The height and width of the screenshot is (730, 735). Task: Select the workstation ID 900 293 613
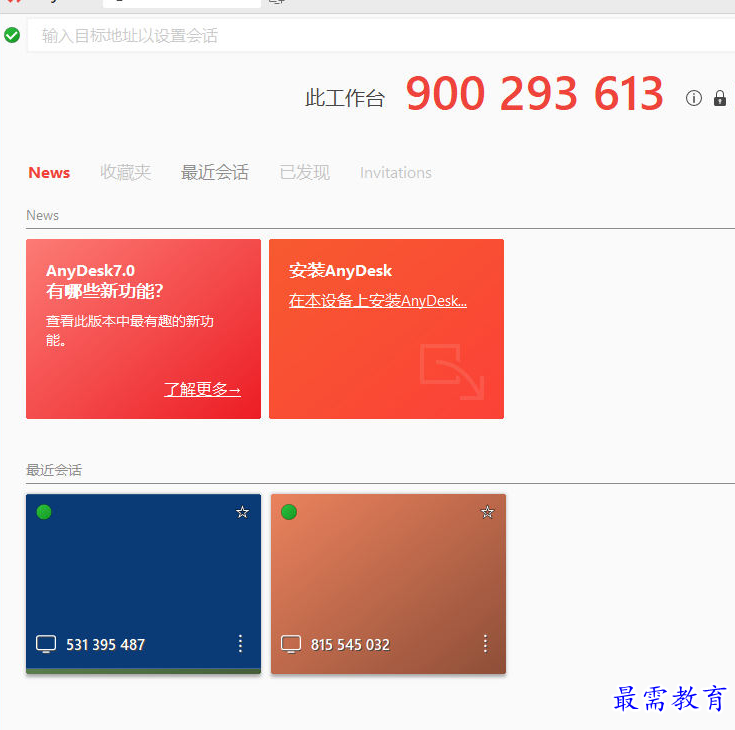point(534,94)
